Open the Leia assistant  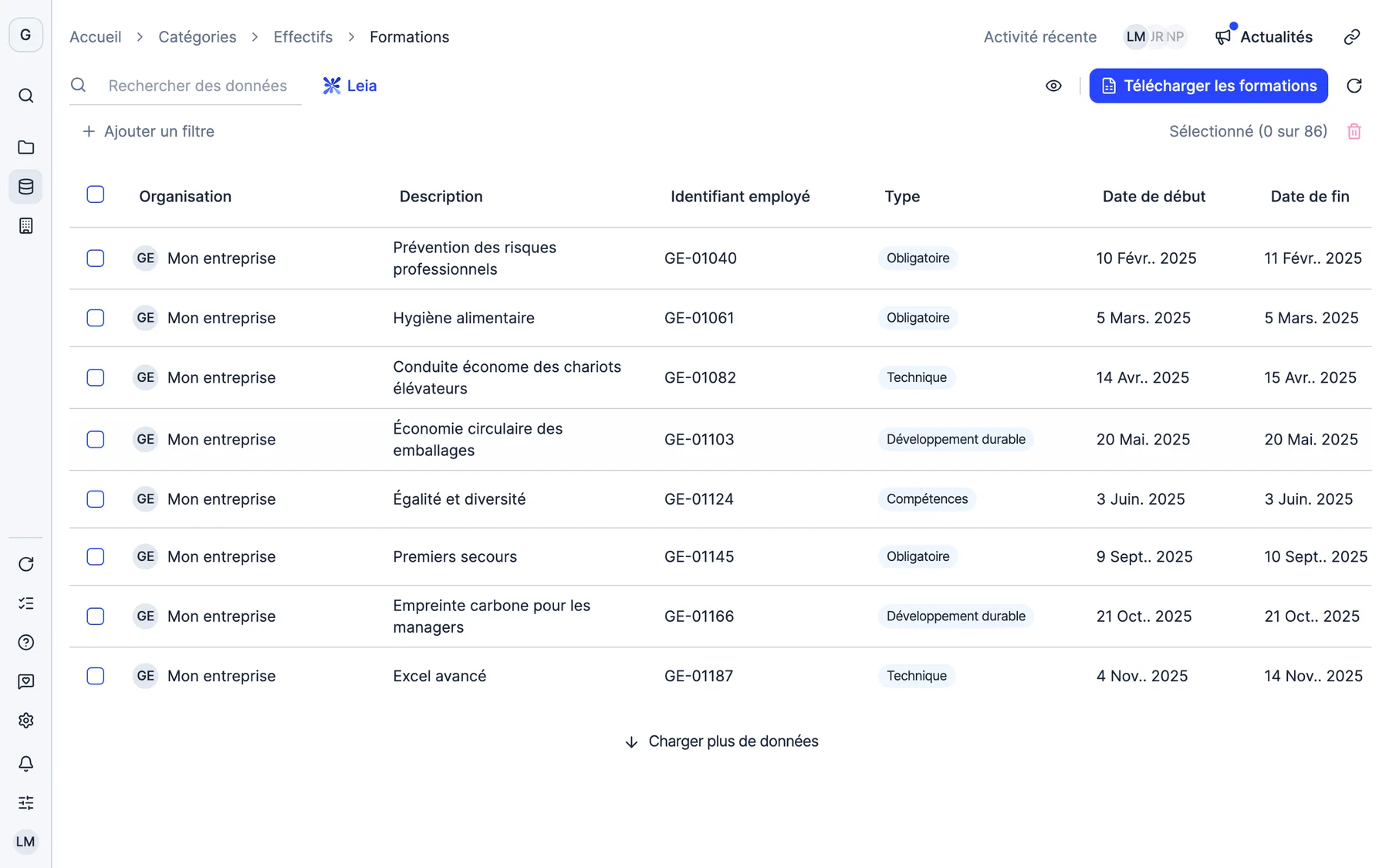(350, 86)
